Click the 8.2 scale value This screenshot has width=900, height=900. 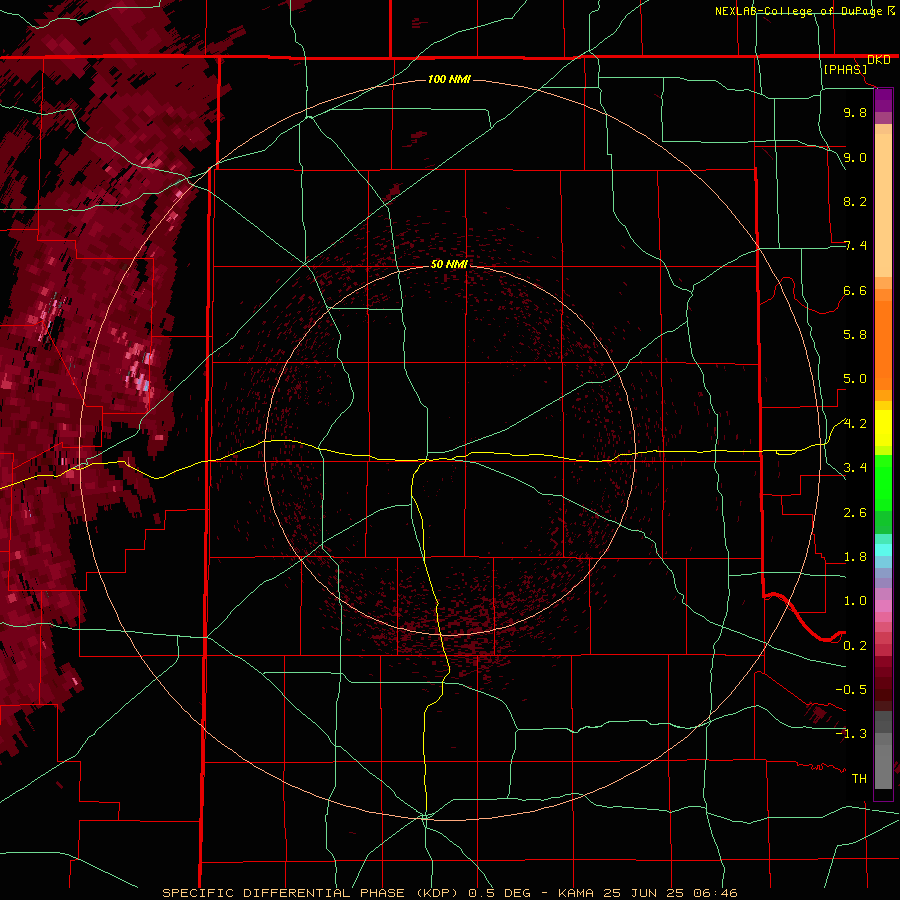(x=855, y=201)
